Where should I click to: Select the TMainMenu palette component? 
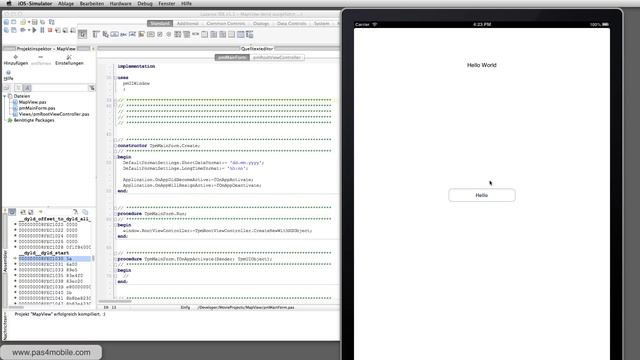[x=96, y=34]
